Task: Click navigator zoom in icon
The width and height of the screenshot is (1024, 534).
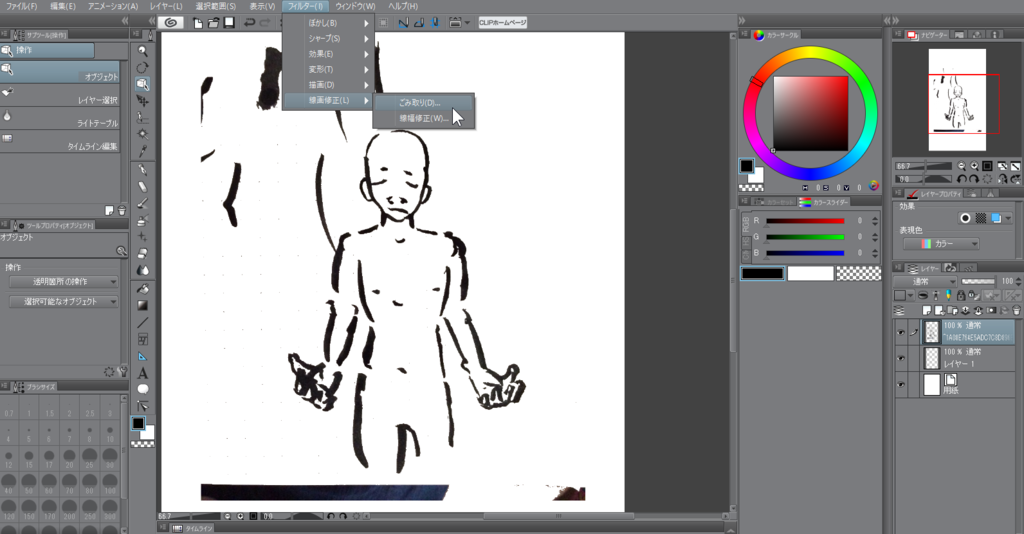Action: pyautogui.click(x=974, y=166)
